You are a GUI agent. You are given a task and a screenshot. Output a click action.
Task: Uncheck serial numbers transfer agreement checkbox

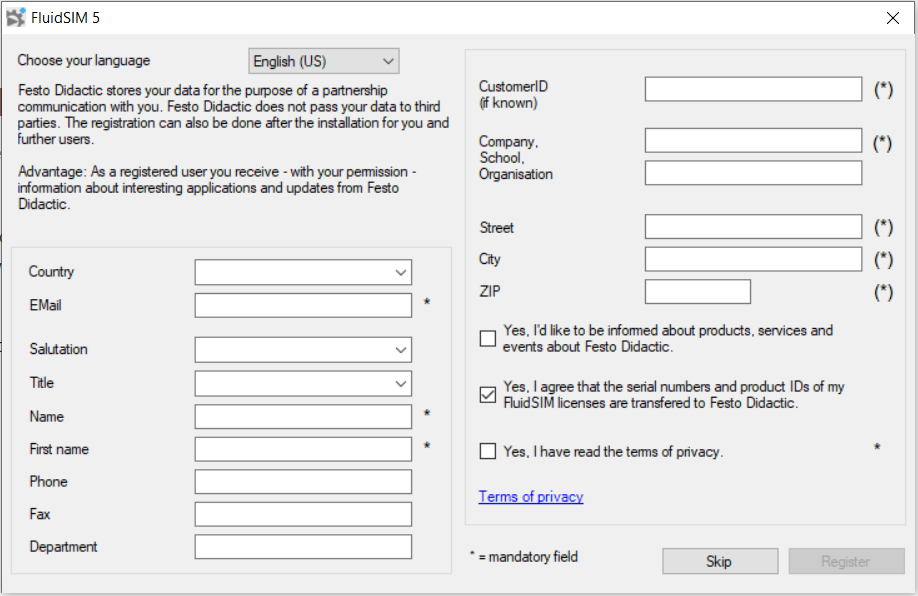[488, 395]
